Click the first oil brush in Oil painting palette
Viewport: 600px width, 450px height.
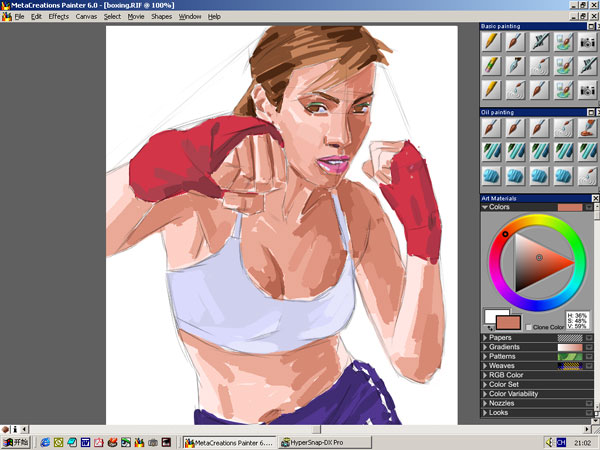[x=491, y=127]
